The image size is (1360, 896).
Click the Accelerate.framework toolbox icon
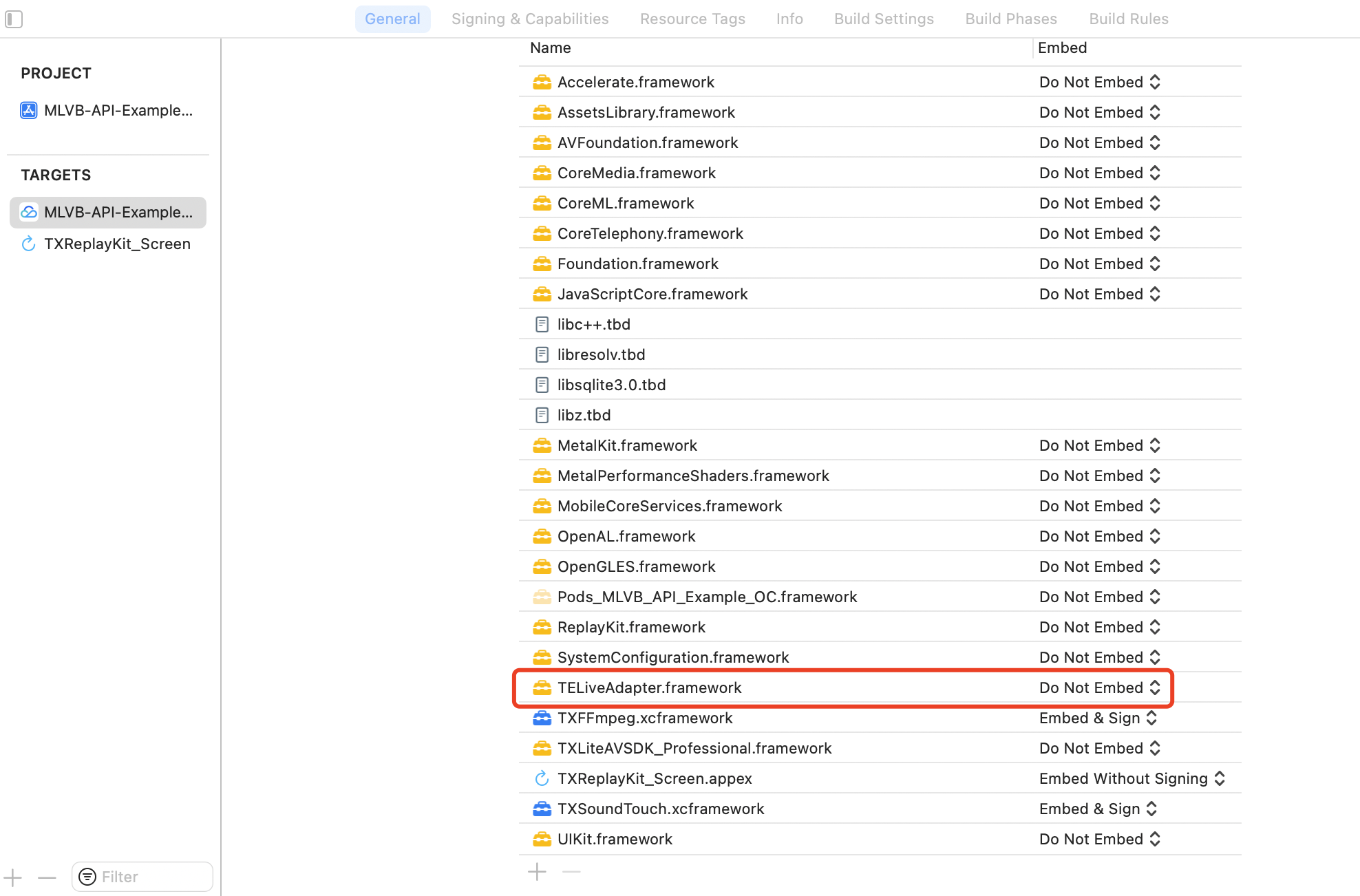(542, 82)
